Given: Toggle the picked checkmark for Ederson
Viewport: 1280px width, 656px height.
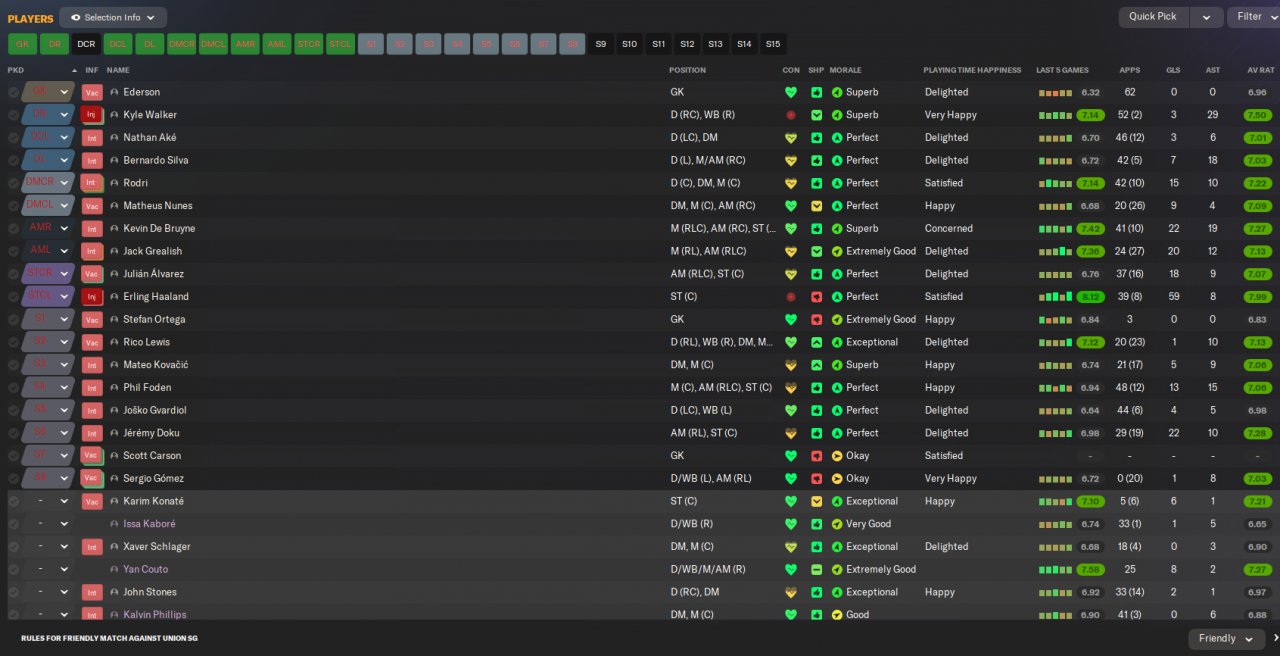Looking at the screenshot, I should [x=13, y=92].
